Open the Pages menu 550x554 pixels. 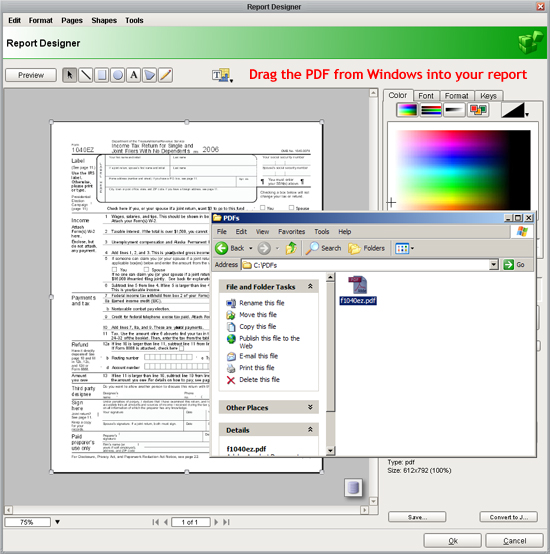(72, 20)
